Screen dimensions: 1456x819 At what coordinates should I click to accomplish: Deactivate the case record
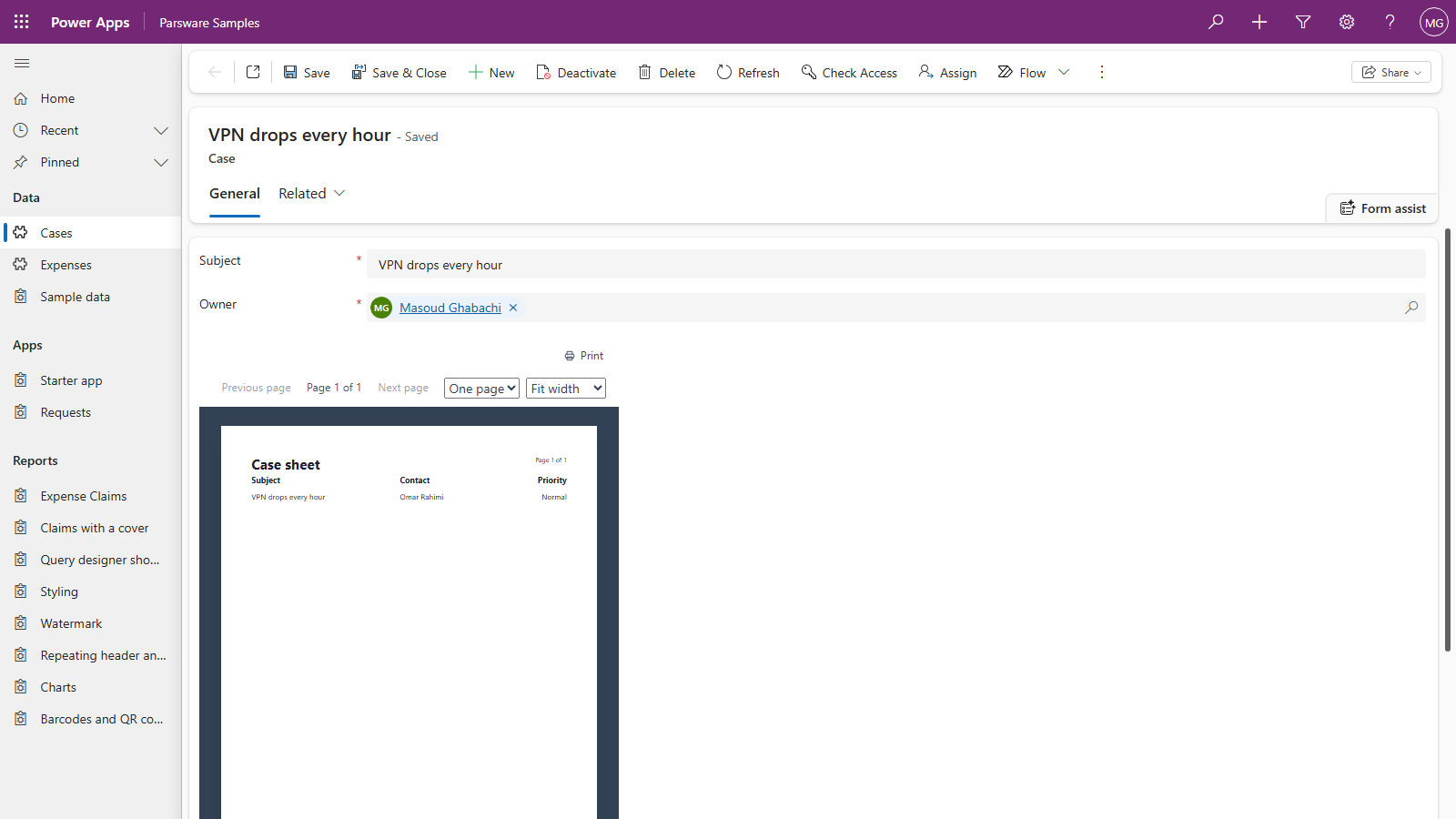point(576,72)
